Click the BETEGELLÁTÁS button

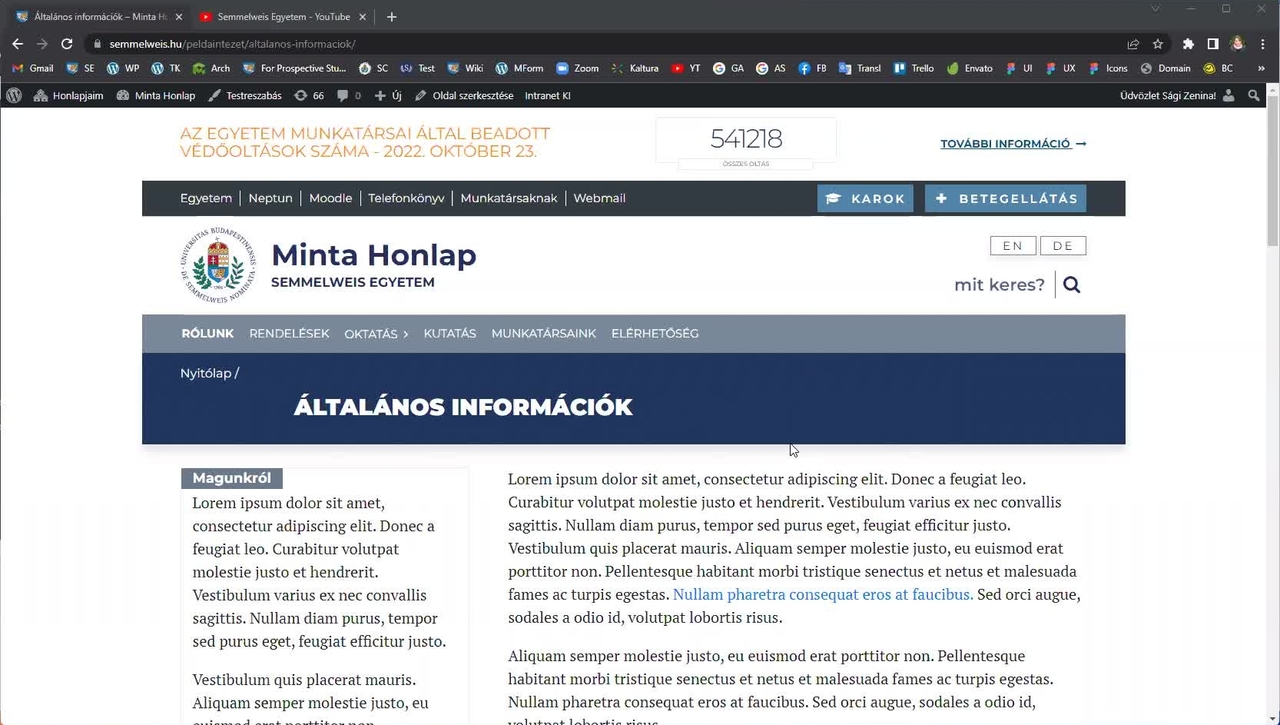[1005, 198]
